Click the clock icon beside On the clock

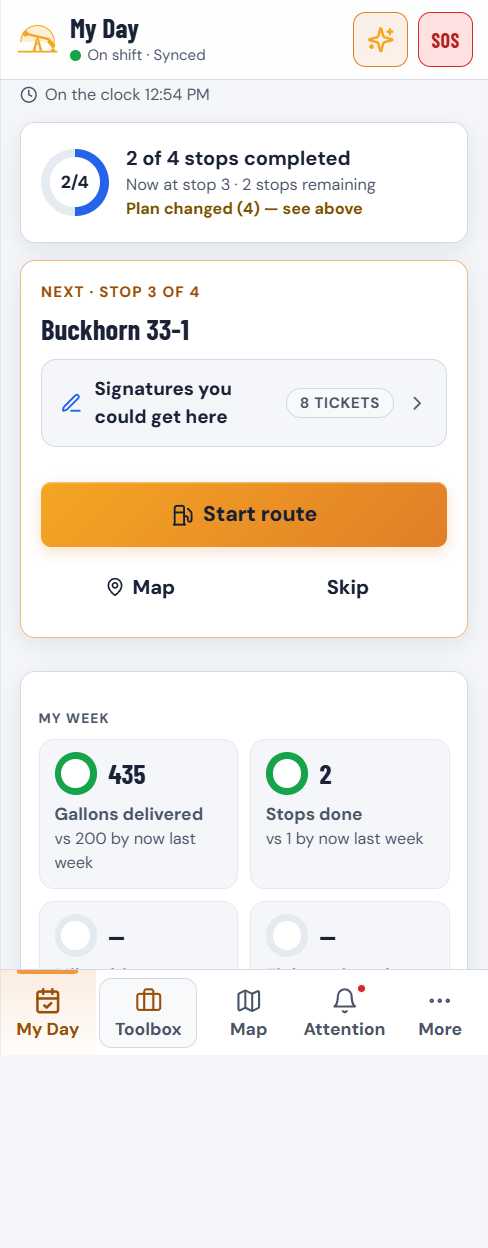pyautogui.click(x=29, y=95)
